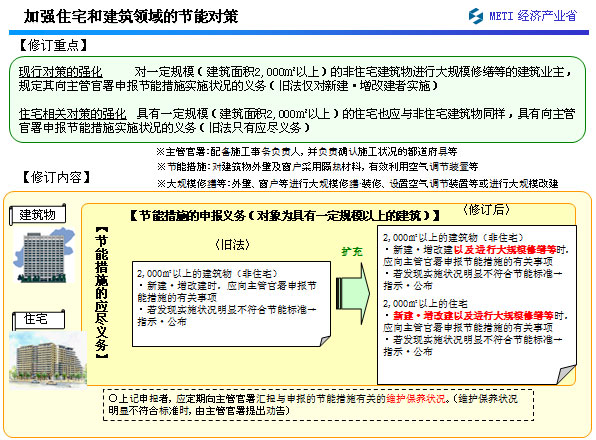
Task: Click the underlined 住宅相关对策的强化 text
Action: pyautogui.click(x=73, y=114)
